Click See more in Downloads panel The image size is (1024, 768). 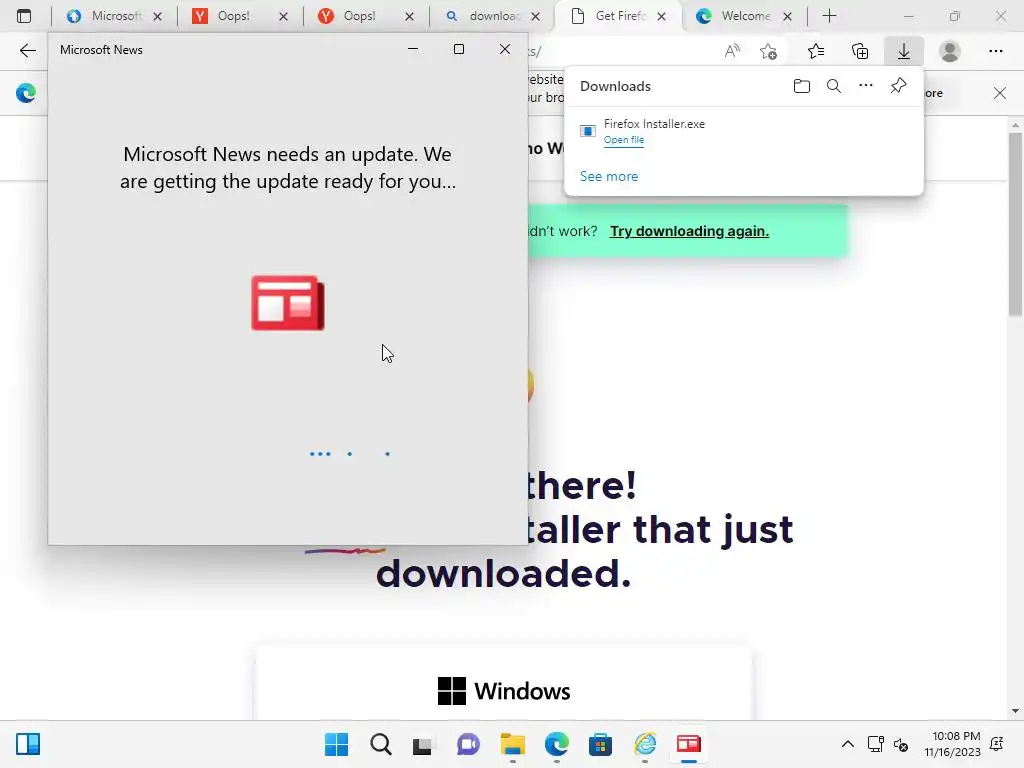(x=609, y=176)
